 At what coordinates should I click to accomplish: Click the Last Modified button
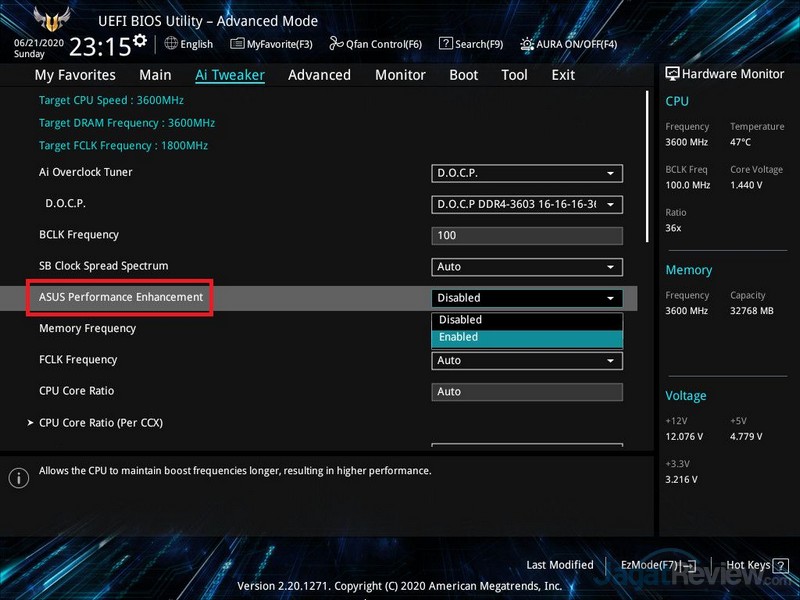[559, 565]
